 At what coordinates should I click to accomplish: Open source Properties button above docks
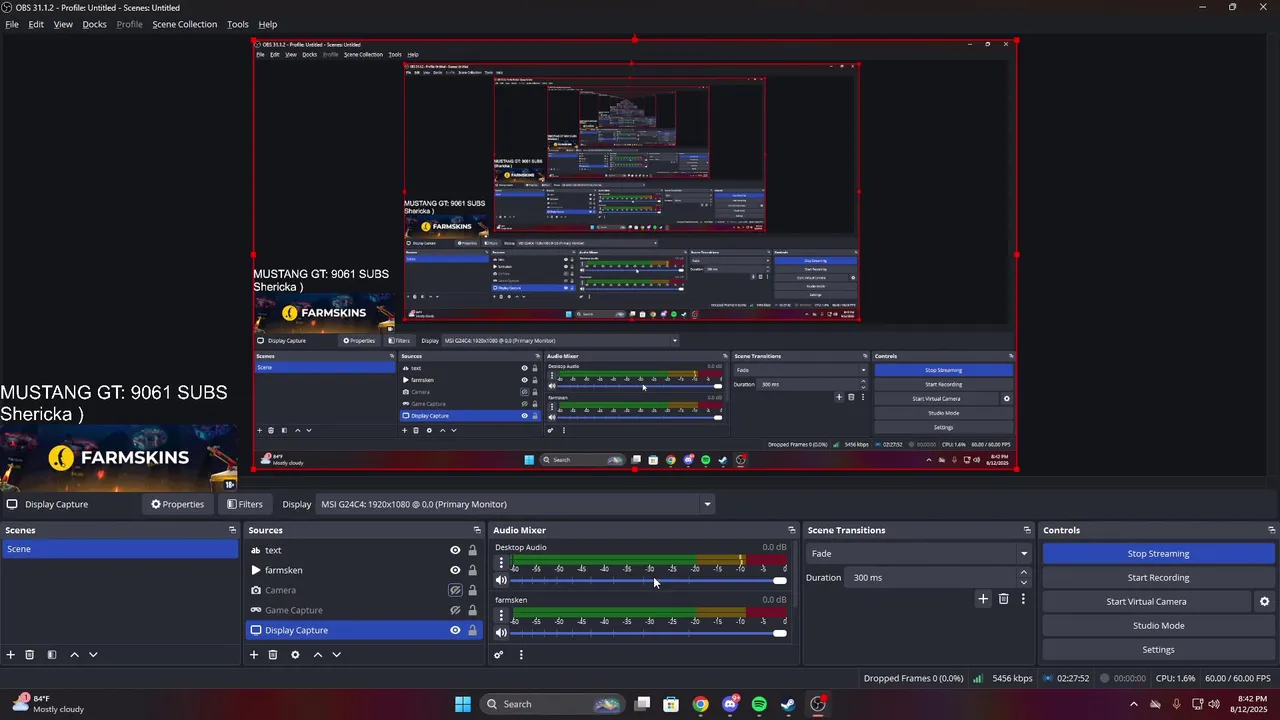[x=178, y=505]
